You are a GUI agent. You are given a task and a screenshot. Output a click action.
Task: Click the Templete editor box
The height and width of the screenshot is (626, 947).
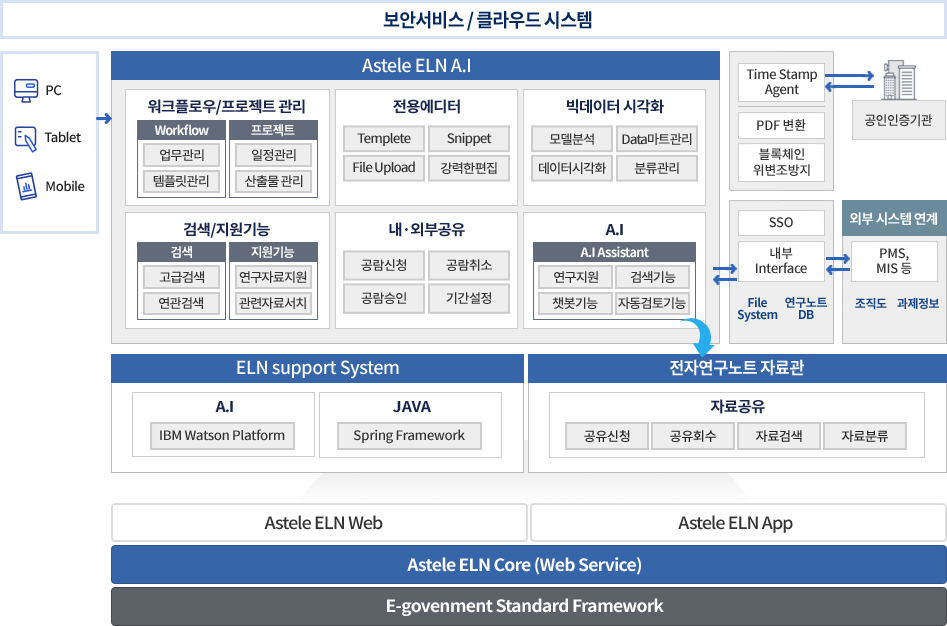384,138
